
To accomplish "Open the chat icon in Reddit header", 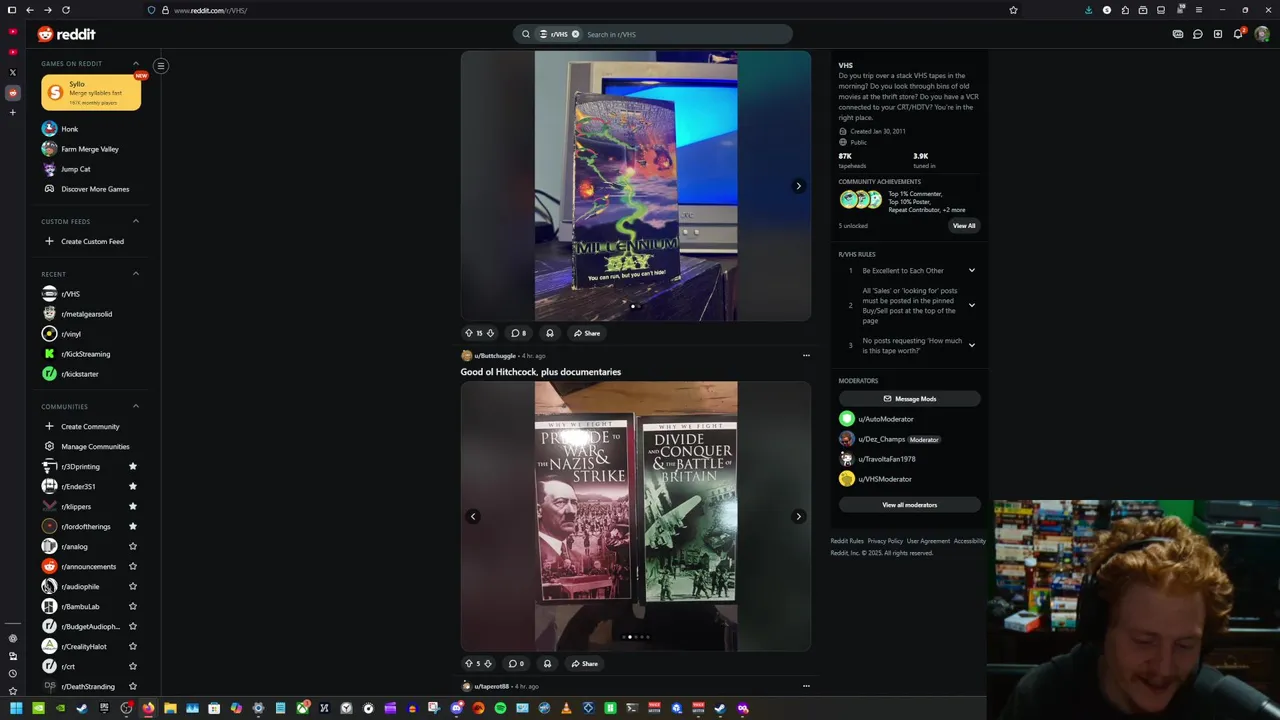I will tap(1197, 34).
